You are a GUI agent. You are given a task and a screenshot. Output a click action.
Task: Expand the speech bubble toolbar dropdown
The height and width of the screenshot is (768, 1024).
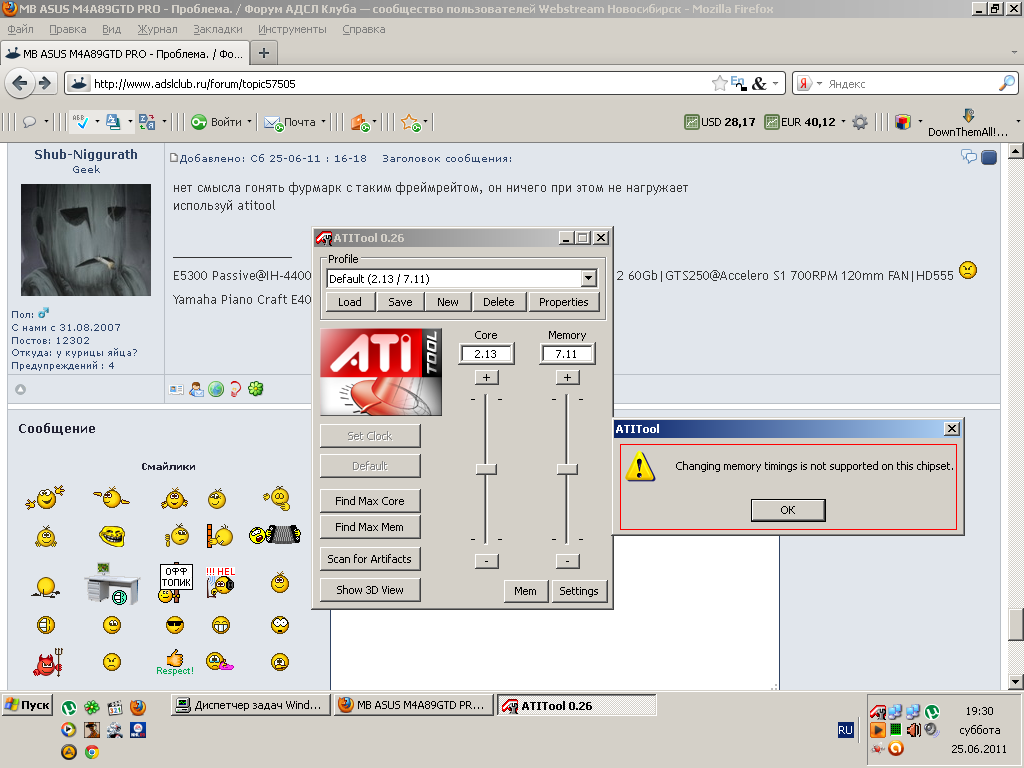[46, 122]
